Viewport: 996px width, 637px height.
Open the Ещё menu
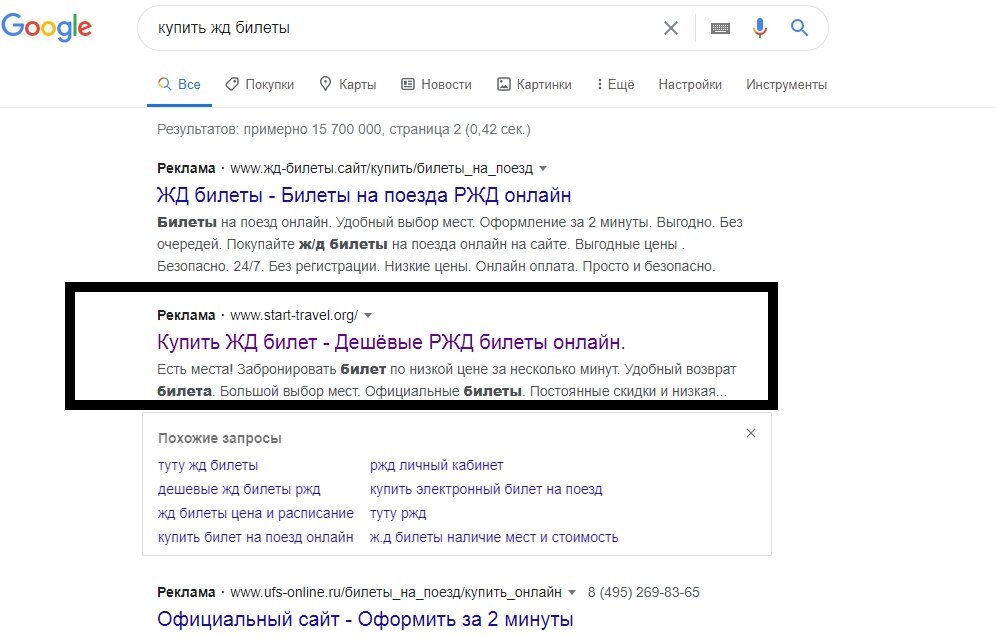click(x=616, y=84)
